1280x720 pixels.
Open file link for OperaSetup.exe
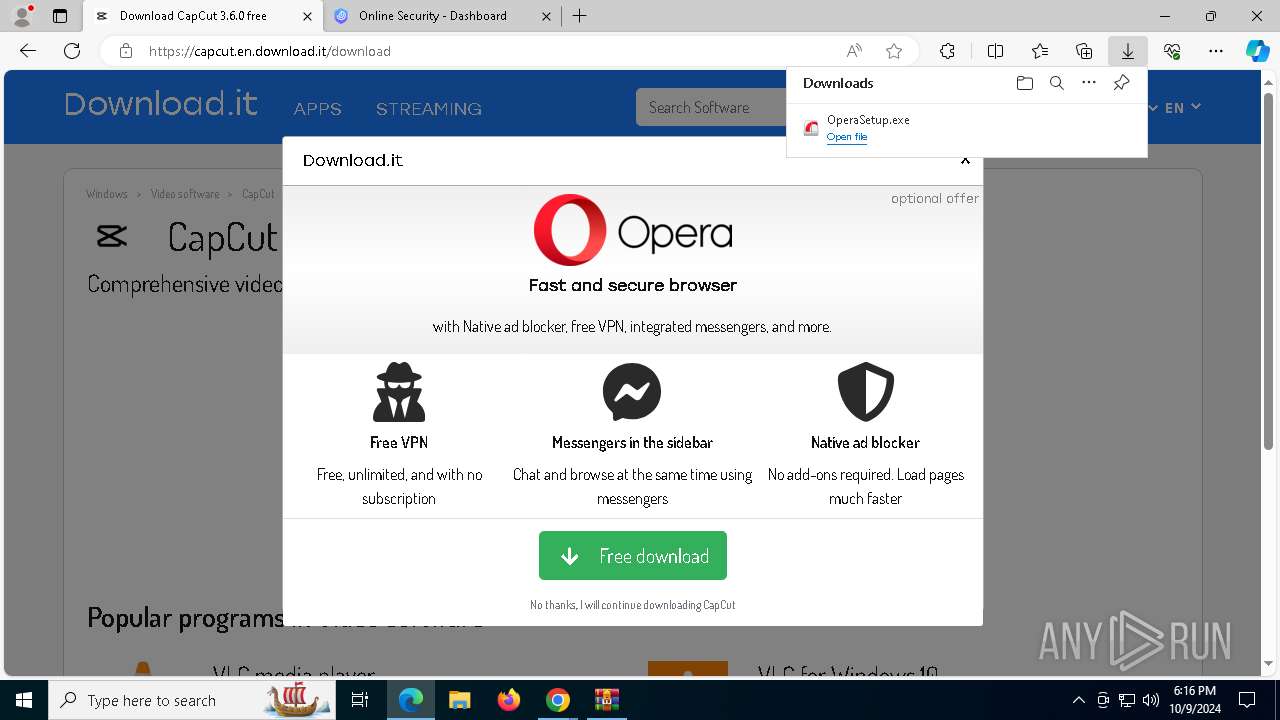(847, 137)
